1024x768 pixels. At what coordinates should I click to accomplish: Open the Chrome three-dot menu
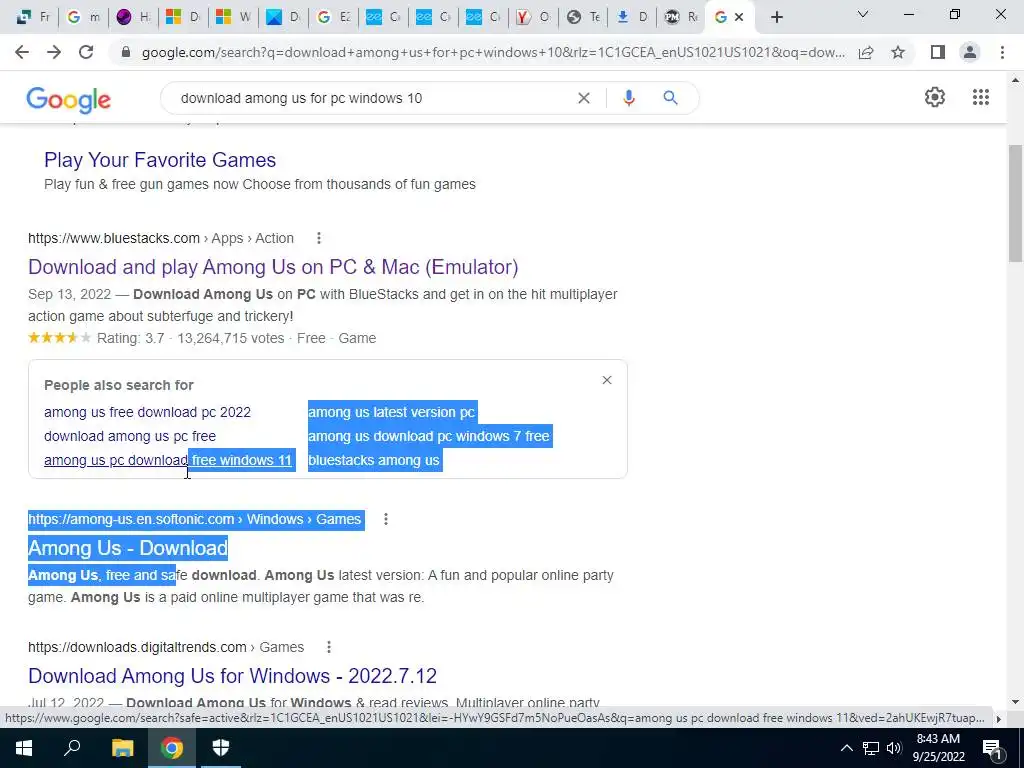pos(1002,52)
